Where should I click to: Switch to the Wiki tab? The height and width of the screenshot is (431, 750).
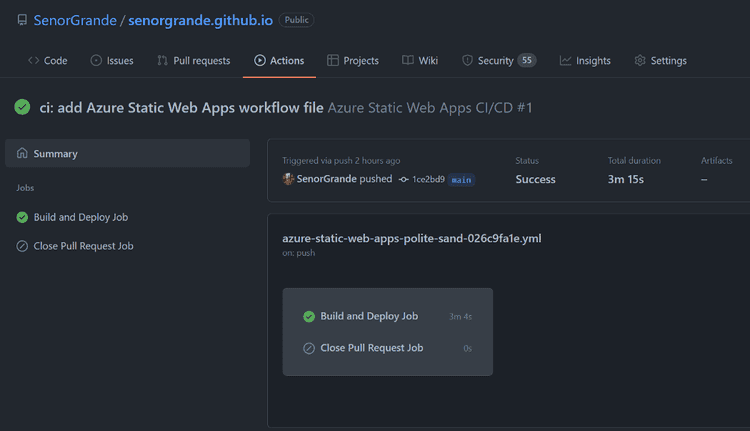pos(420,61)
